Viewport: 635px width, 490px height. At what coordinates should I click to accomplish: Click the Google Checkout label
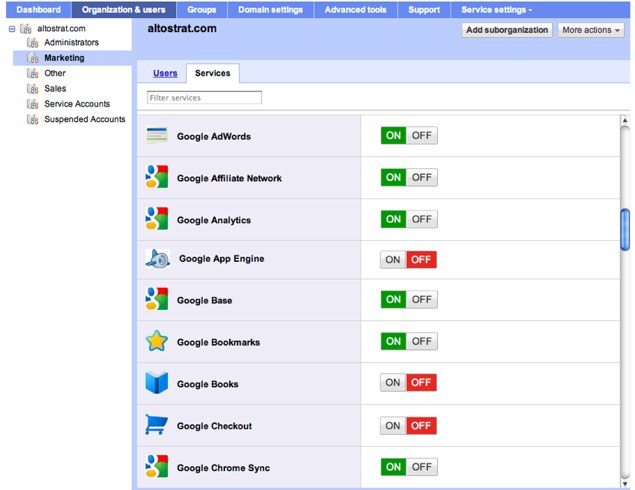tap(214, 426)
